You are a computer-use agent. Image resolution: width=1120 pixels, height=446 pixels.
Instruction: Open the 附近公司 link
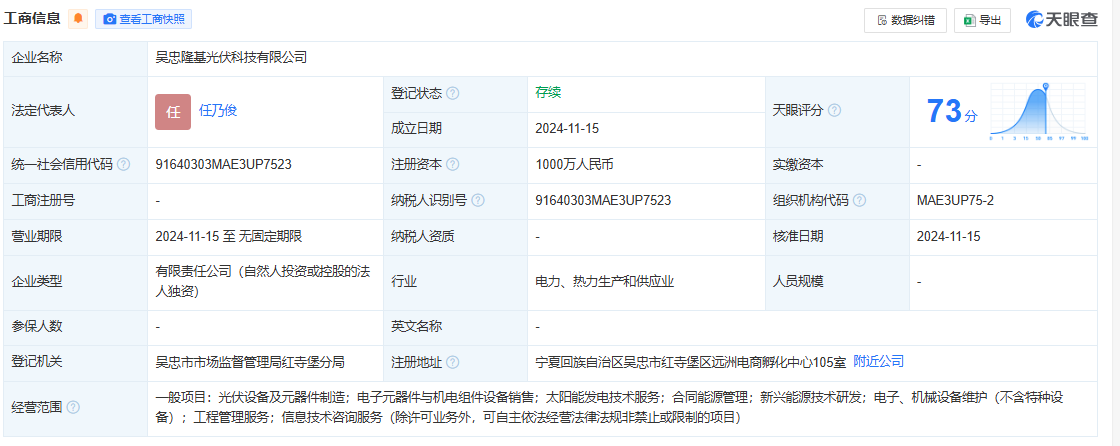pyautogui.click(x=878, y=361)
